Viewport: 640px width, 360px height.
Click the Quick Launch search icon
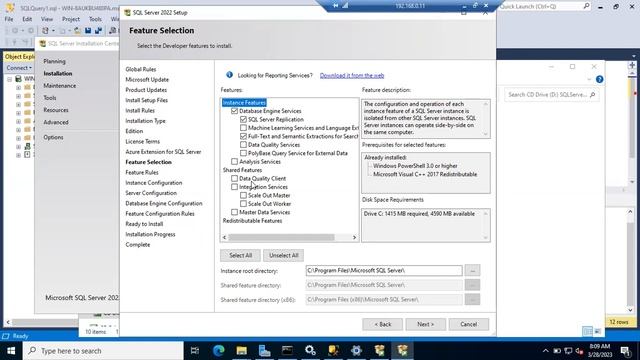coord(586,6)
